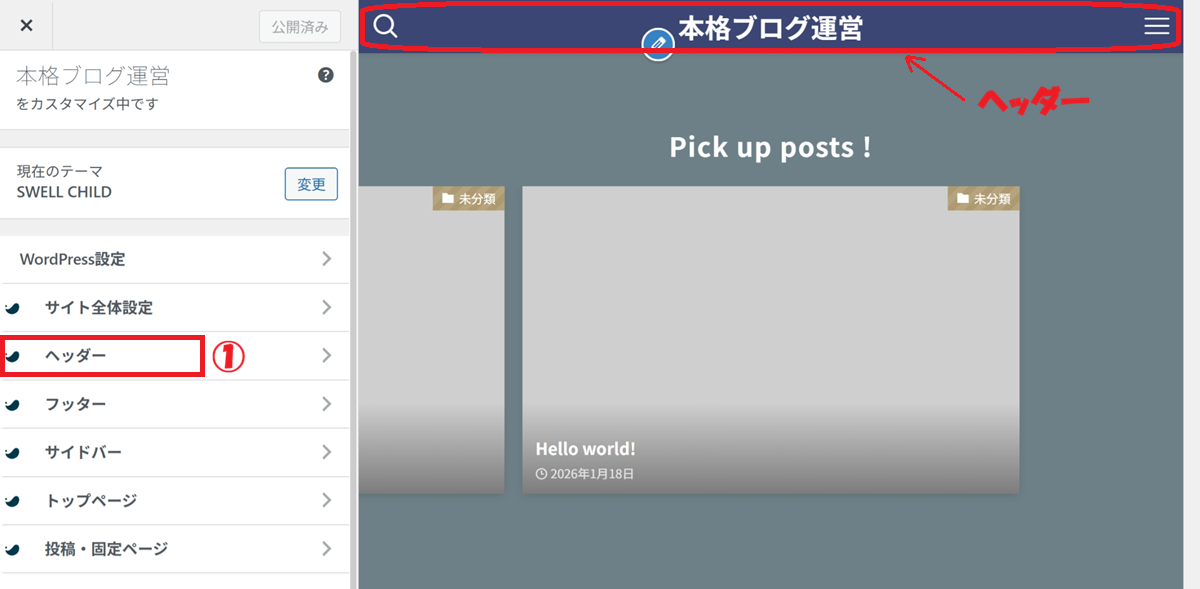Click the 未分類 category tag on Hello world card
The height and width of the screenshot is (589, 1200).
(x=984, y=199)
